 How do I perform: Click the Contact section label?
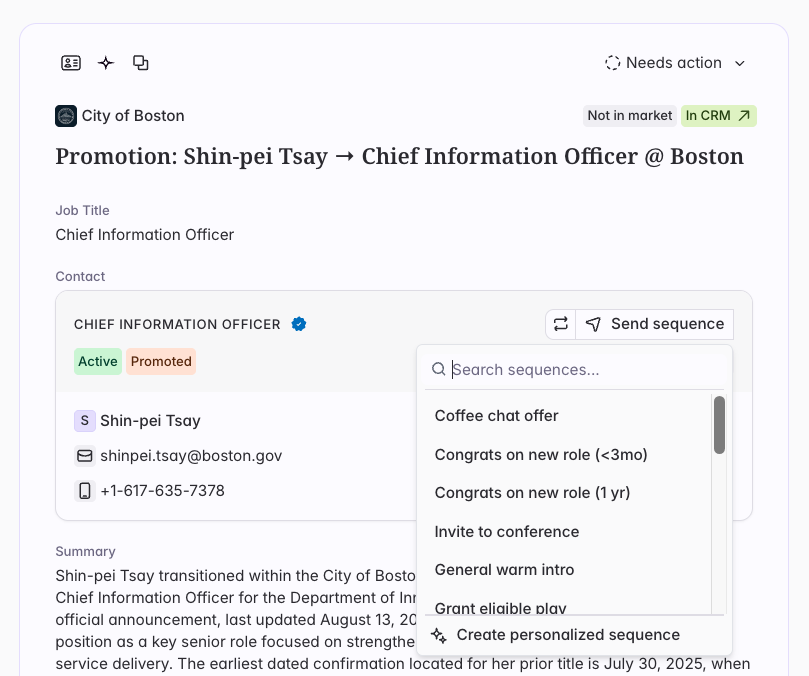[x=80, y=277]
